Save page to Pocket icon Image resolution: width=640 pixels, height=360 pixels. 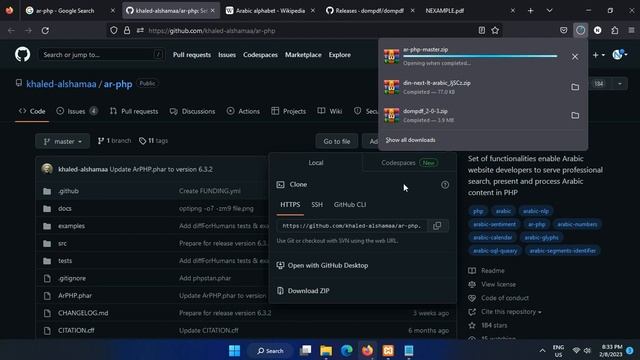pos(564,30)
